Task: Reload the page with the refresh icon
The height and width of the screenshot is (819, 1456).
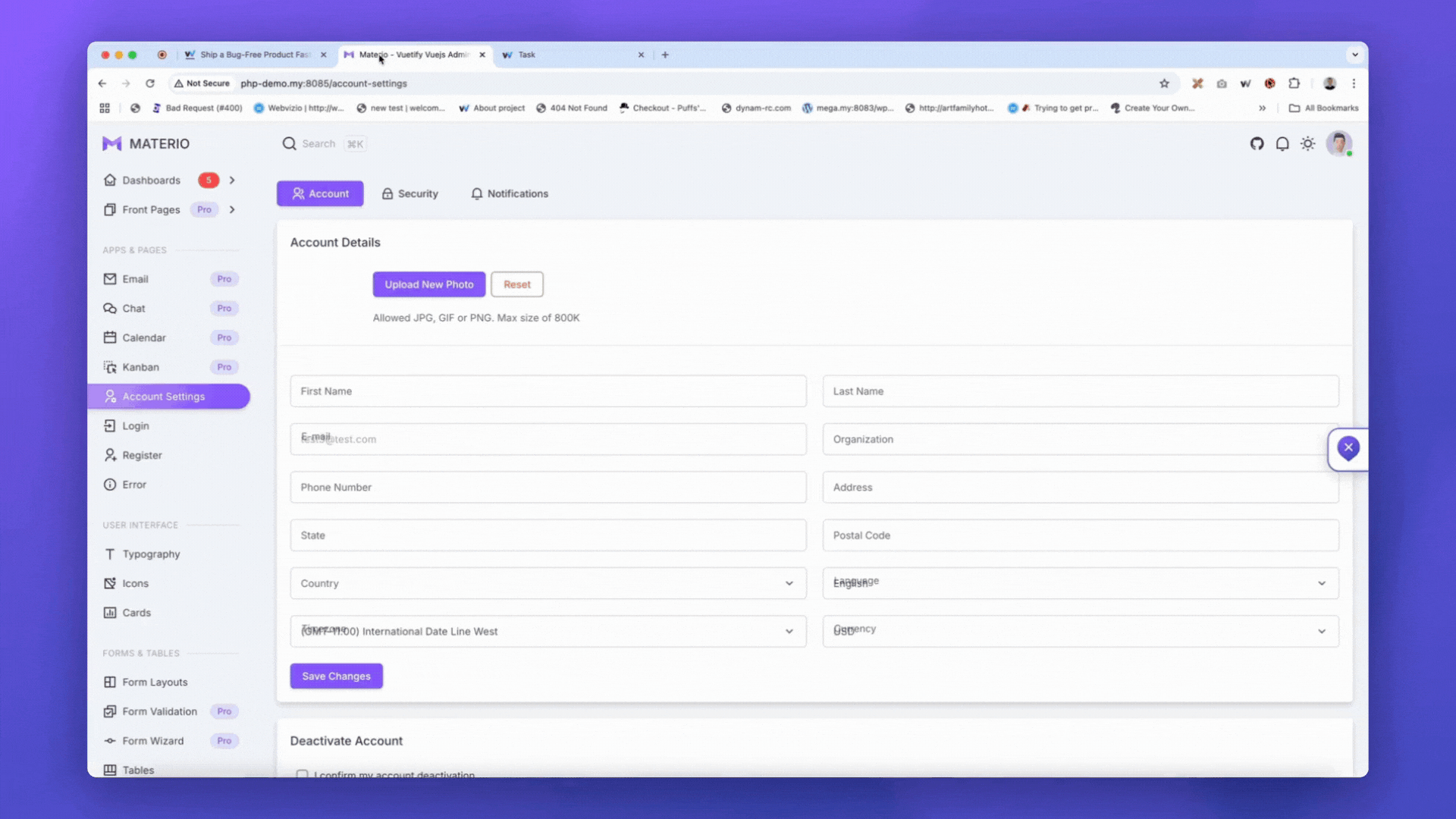Action: 150,83
